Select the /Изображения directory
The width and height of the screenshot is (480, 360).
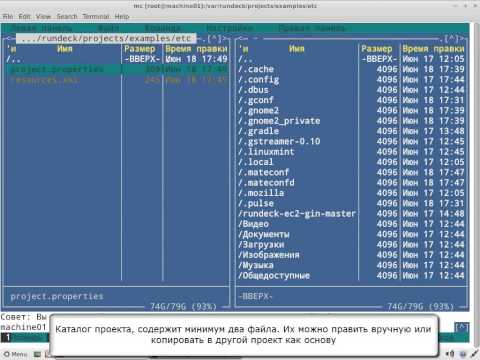(352, 255)
